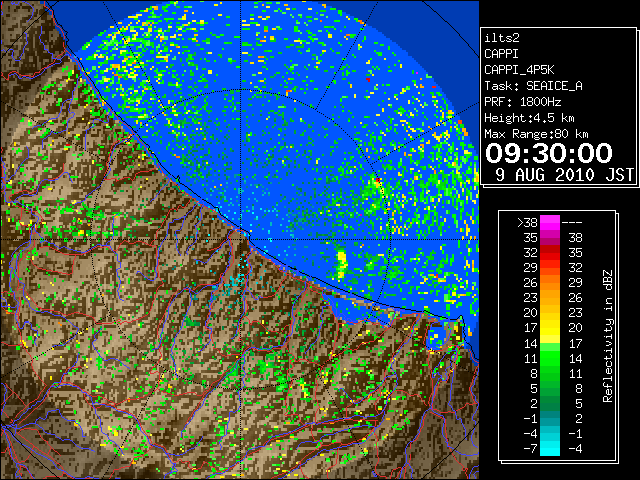Click the 'PRF: 1800Hz' text
640x480 pixels.
522,102
